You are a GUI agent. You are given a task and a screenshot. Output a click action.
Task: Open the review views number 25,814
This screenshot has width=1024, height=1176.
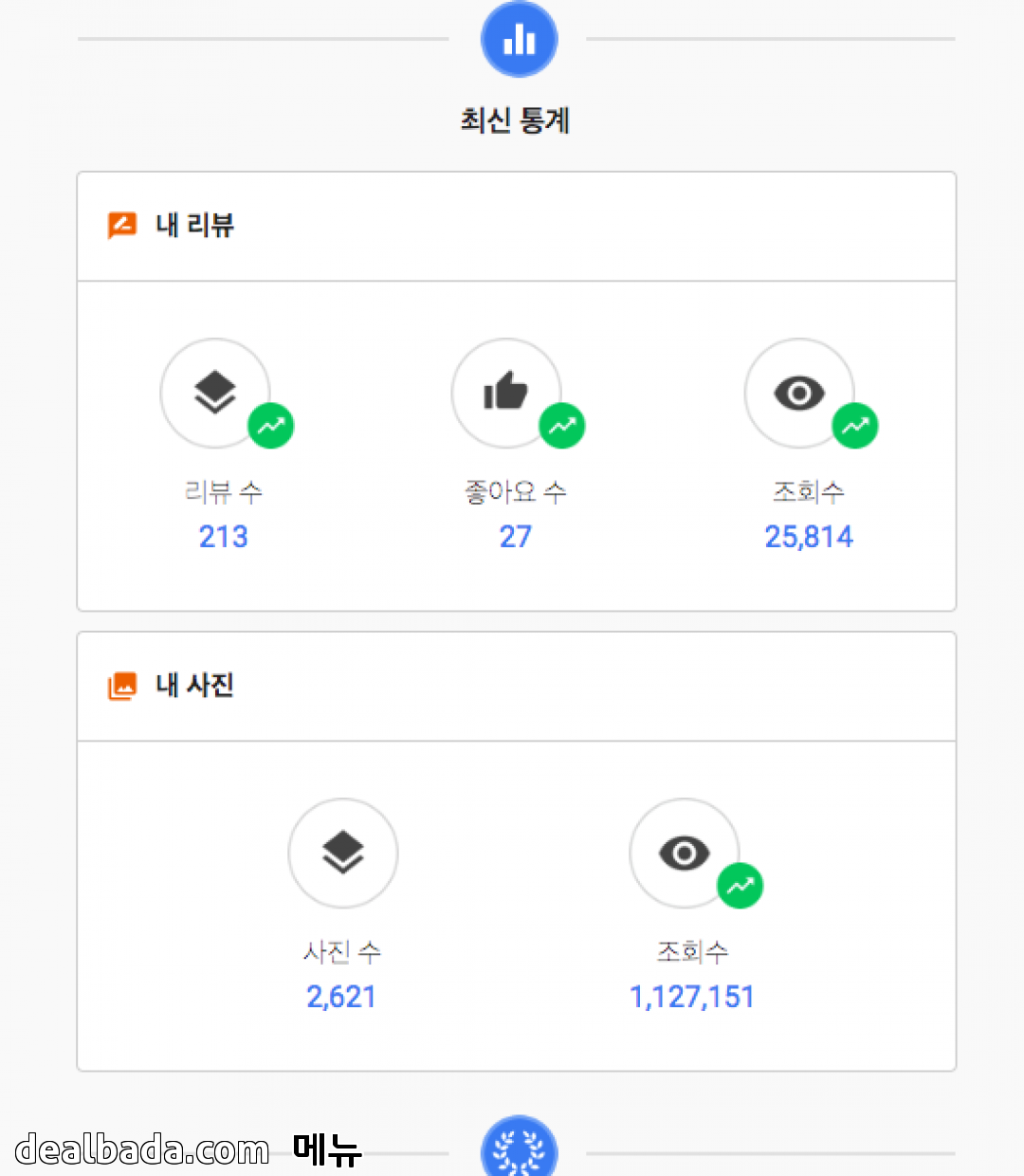[x=809, y=537]
